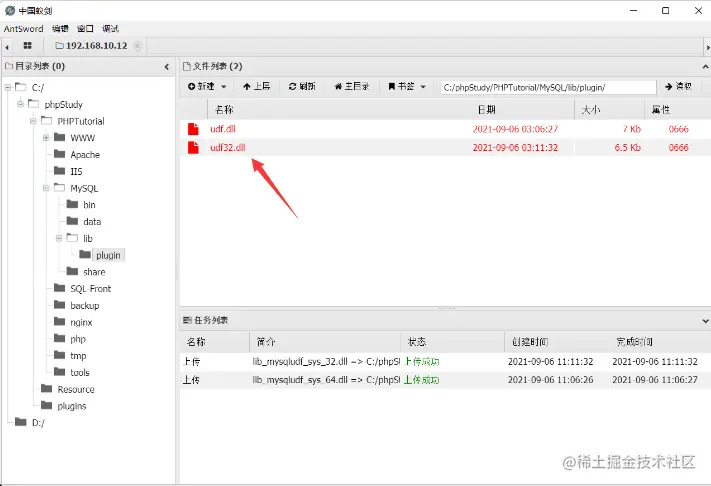The image size is (711, 486).
Task: Open the tmp folder icon
Action: (59, 355)
